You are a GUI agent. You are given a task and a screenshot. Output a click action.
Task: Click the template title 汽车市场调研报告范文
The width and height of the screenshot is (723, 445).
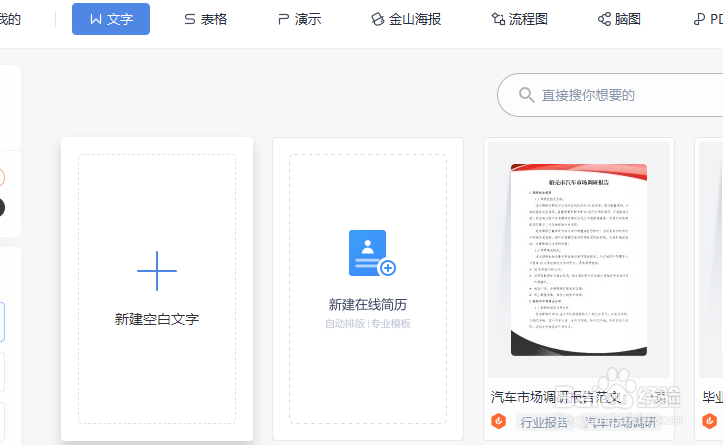click(556, 397)
